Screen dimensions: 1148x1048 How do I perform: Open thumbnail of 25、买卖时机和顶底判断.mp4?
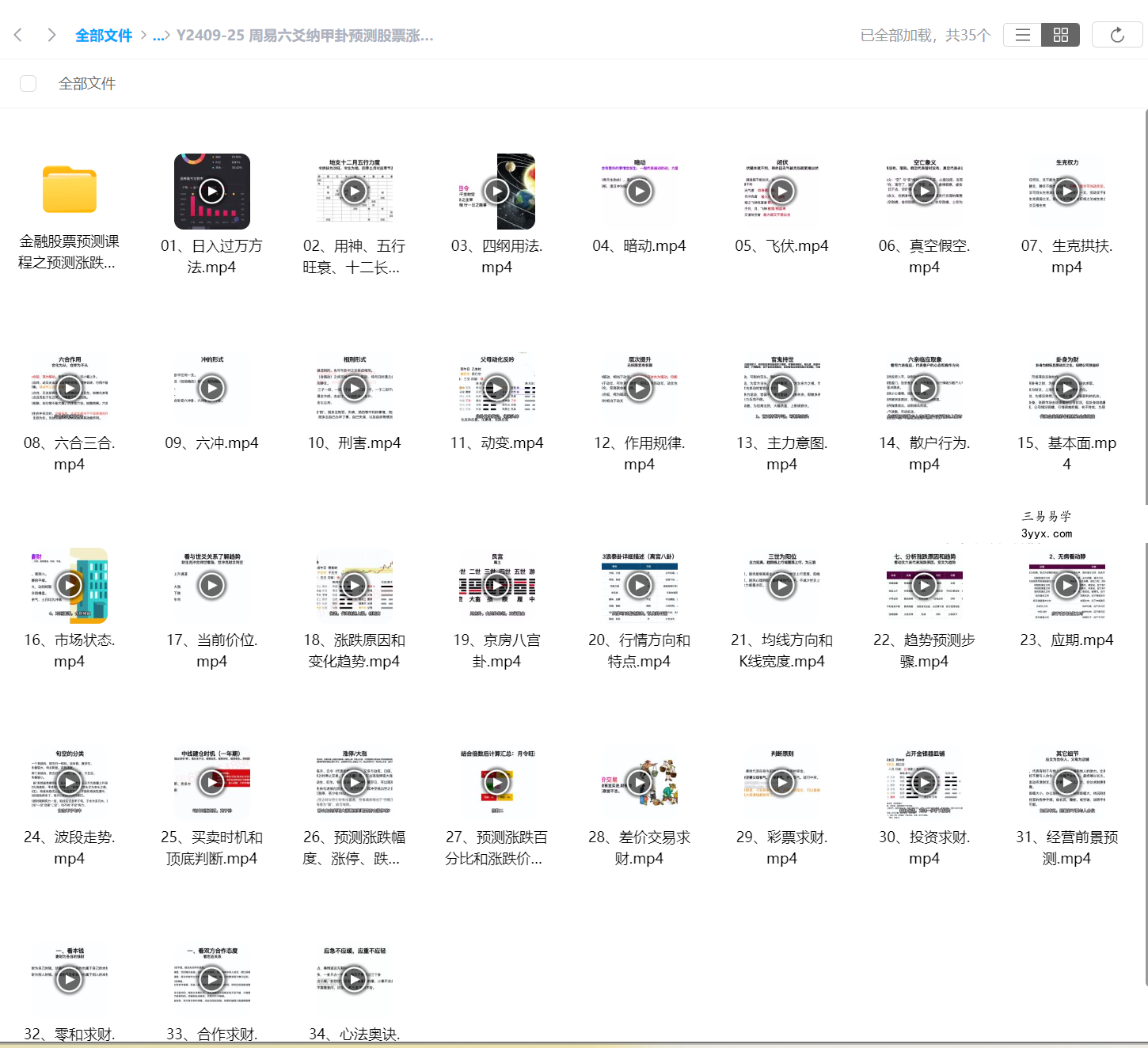pyautogui.click(x=211, y=782)
